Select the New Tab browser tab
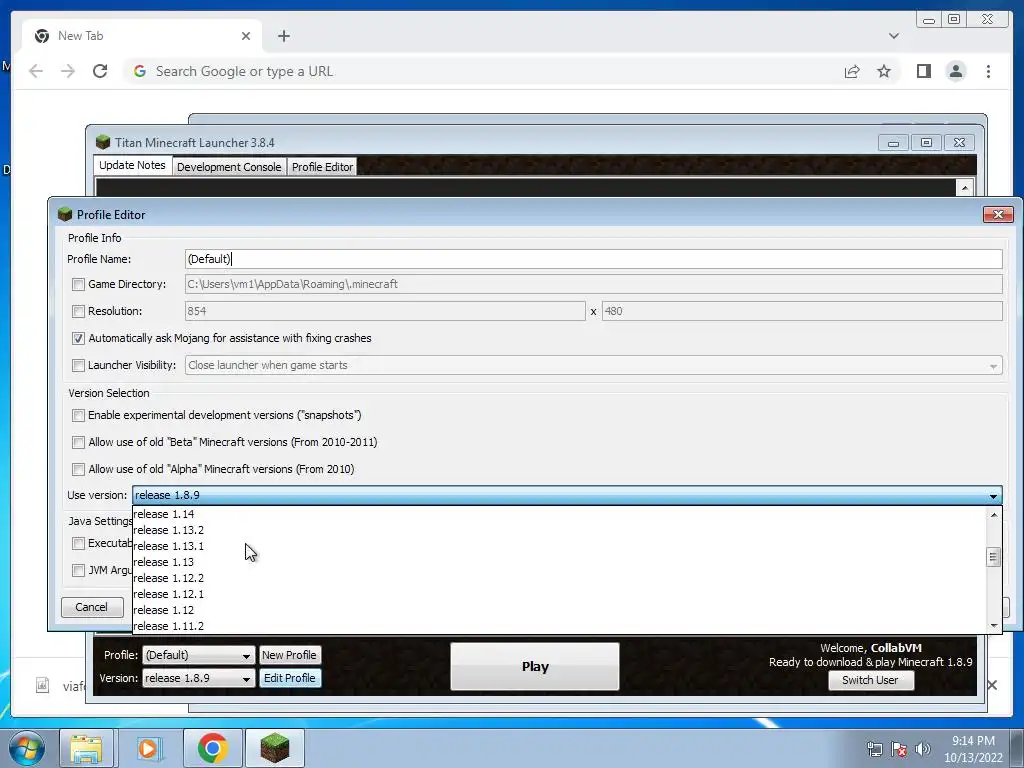This screenshot has height=768, width=1024. (142, 36)
